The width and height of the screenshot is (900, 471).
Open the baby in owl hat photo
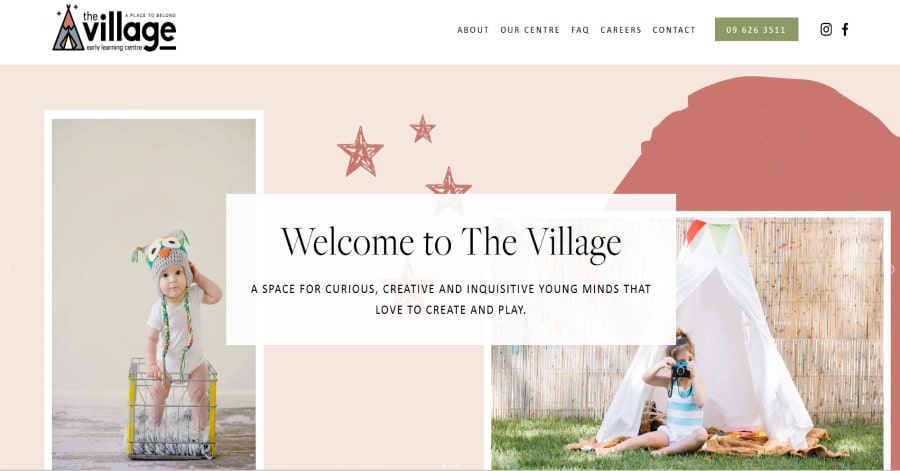point(154,294)
